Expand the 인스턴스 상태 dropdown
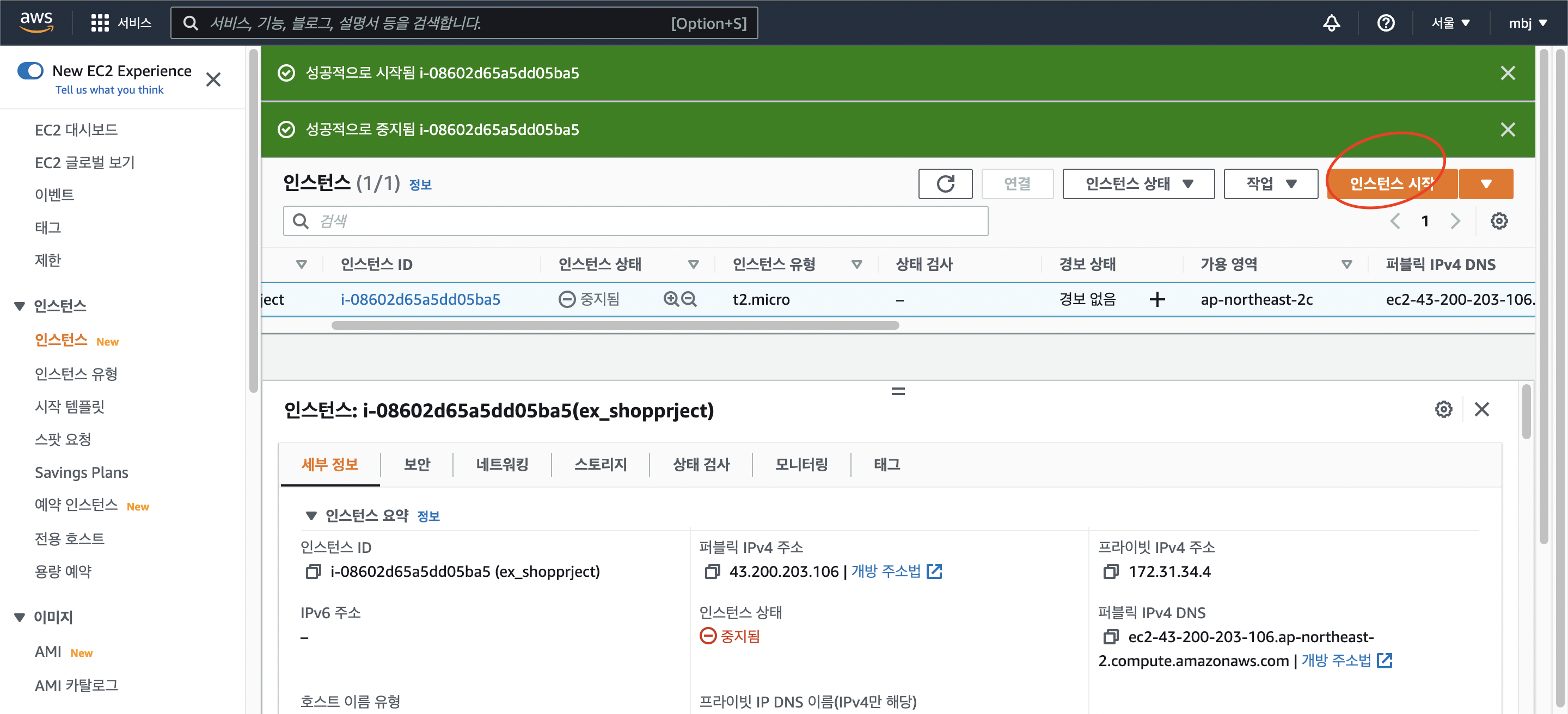This screenshot has height=714, width=1568. [x=1138, y=183]
